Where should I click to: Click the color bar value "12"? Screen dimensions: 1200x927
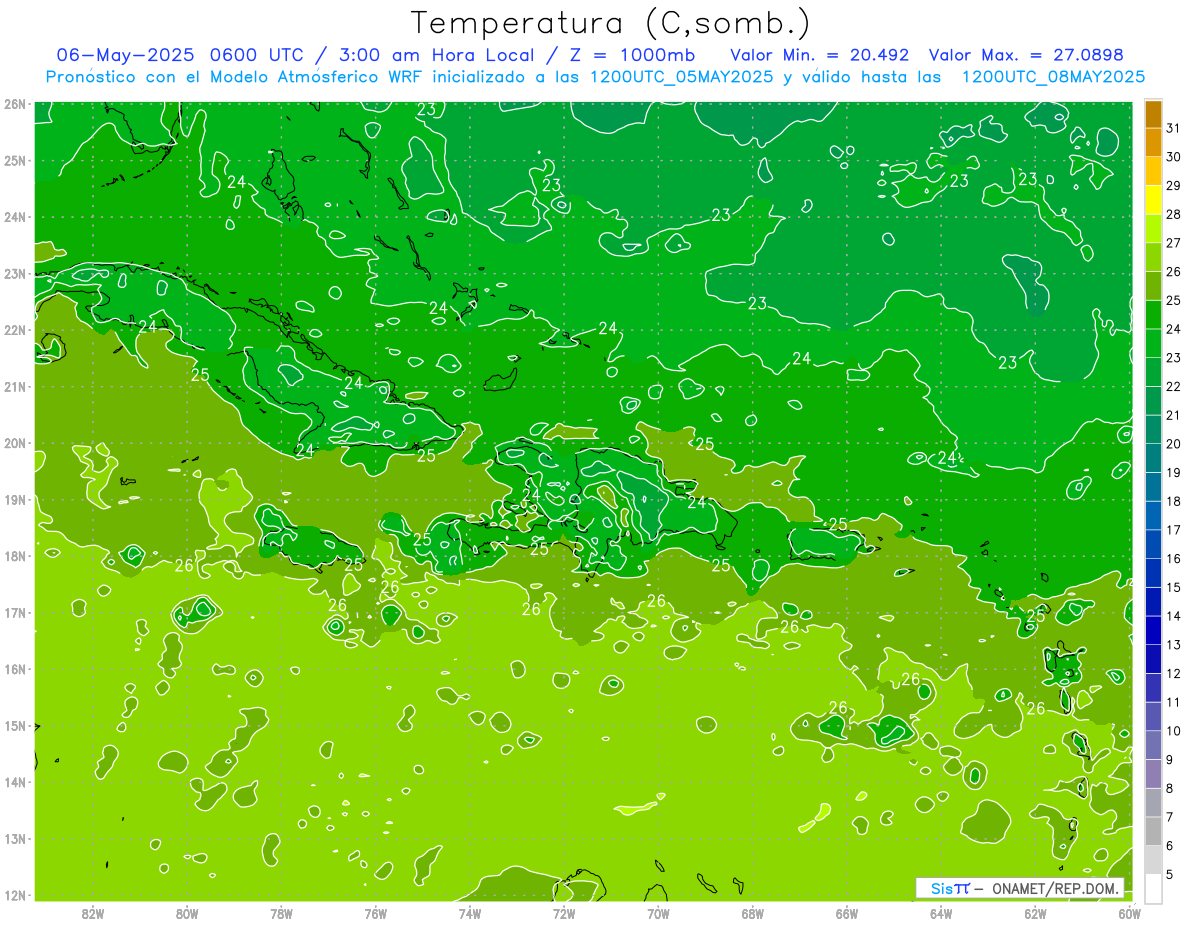[1173, 673]
